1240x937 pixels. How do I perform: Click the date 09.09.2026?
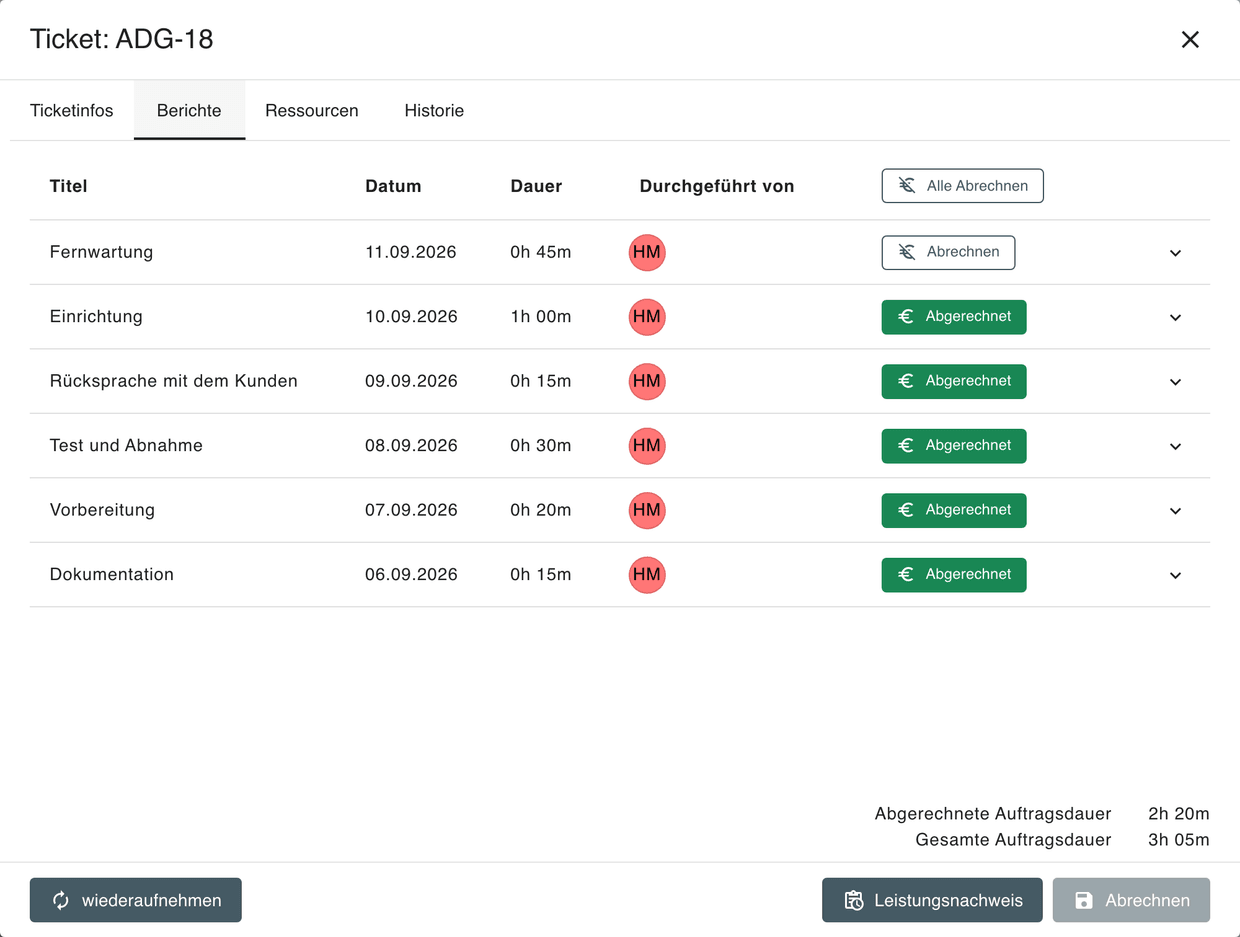click(x=411, y=381)
